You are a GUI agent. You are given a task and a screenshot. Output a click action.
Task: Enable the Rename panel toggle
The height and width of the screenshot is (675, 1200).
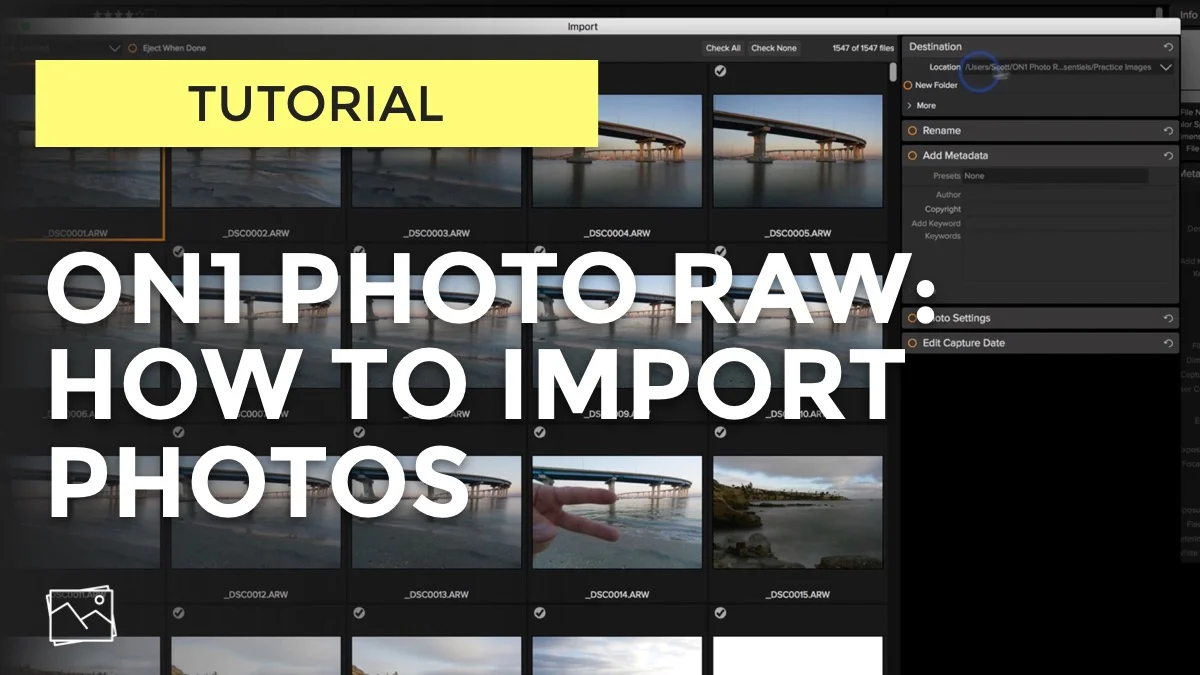click(x=911, y=130)
